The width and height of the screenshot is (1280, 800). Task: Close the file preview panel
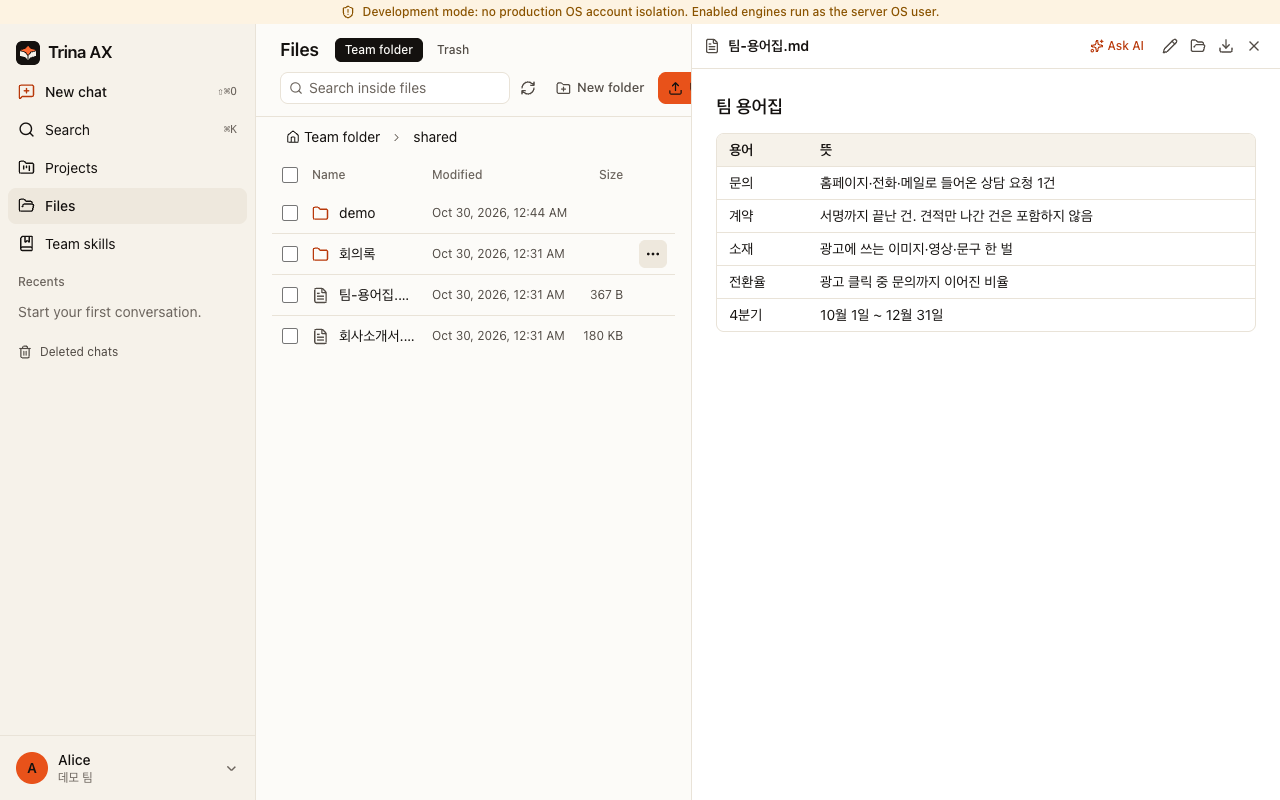point(1254,46)
